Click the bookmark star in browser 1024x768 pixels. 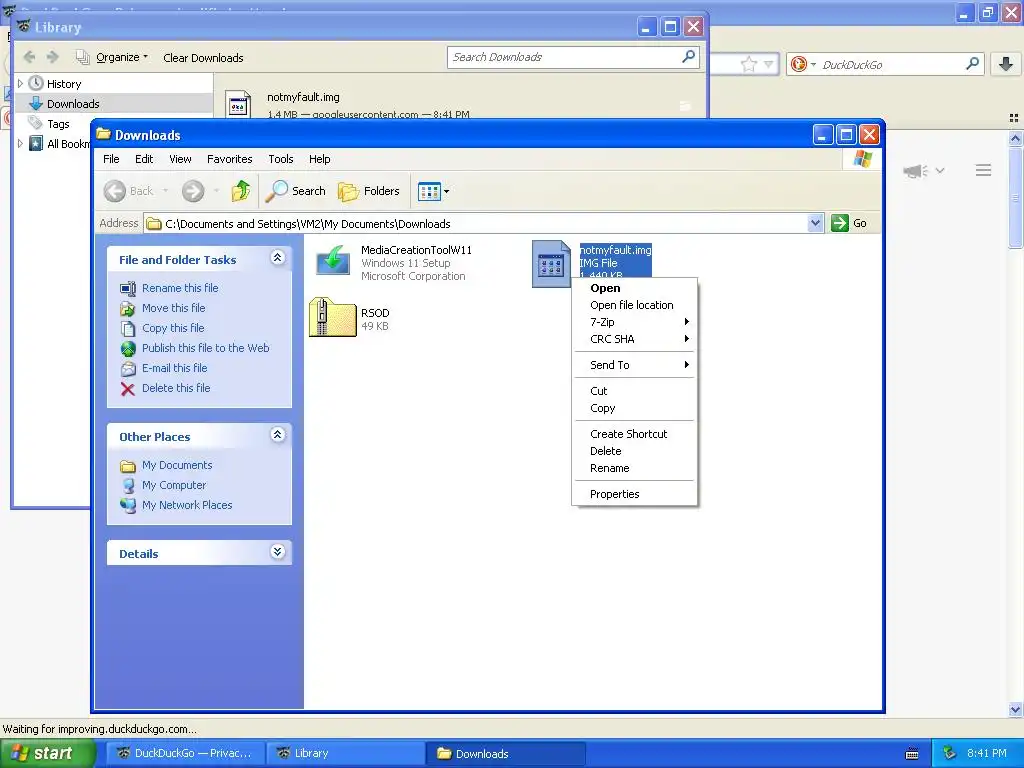[748, 64]
